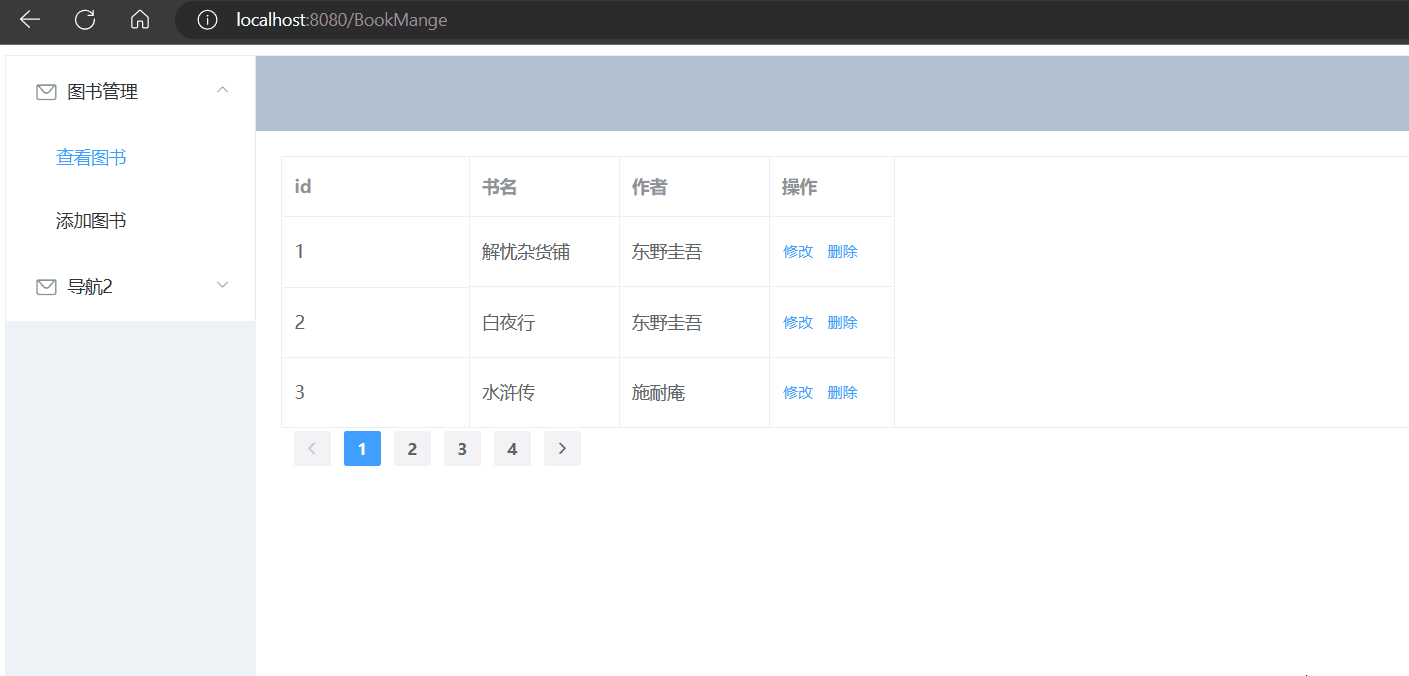Select 添加图书 in the sidebar
The height and width of the screenshot is (676, 1409).
click(x=91, y=221)
